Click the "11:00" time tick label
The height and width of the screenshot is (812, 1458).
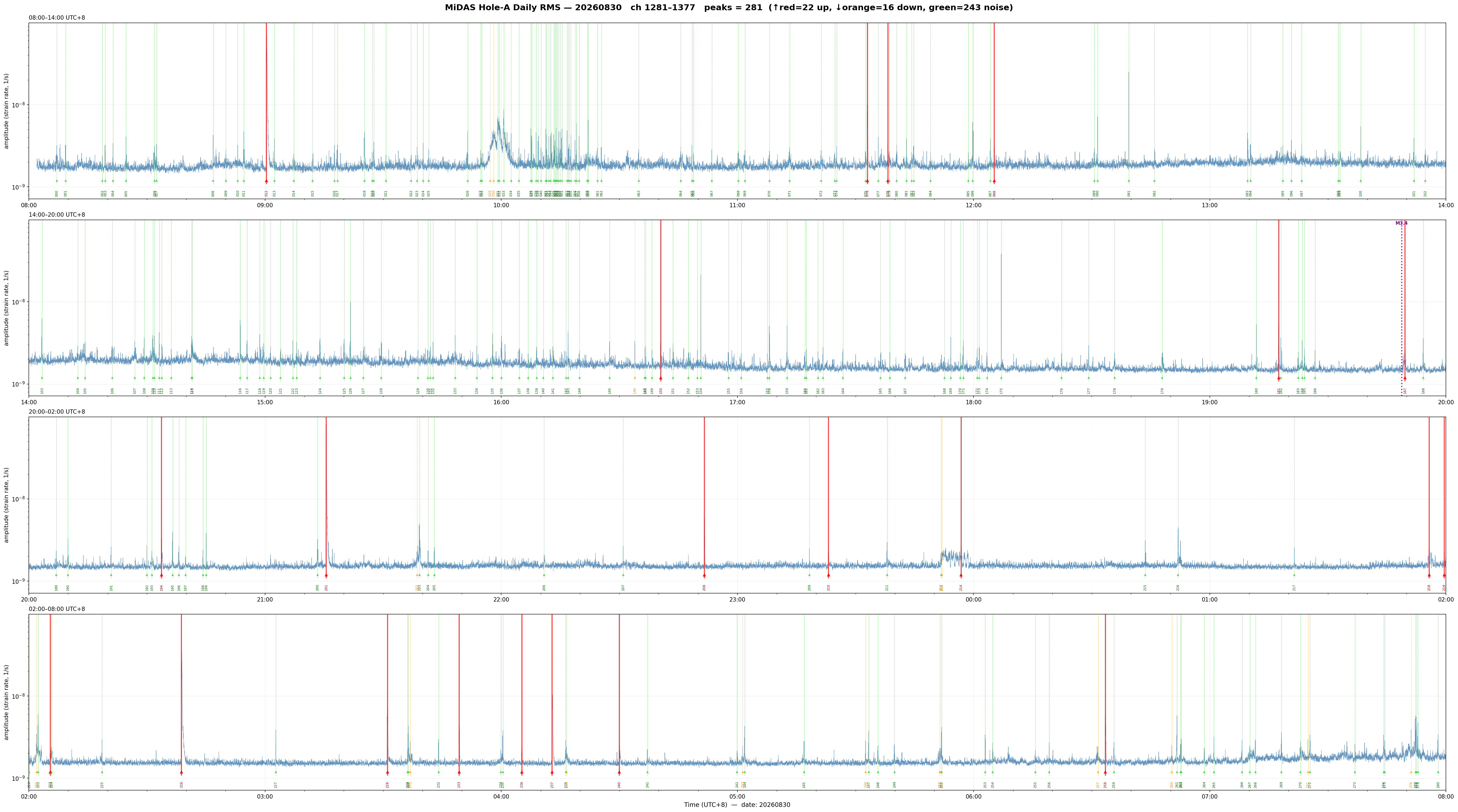coord(737,205)
